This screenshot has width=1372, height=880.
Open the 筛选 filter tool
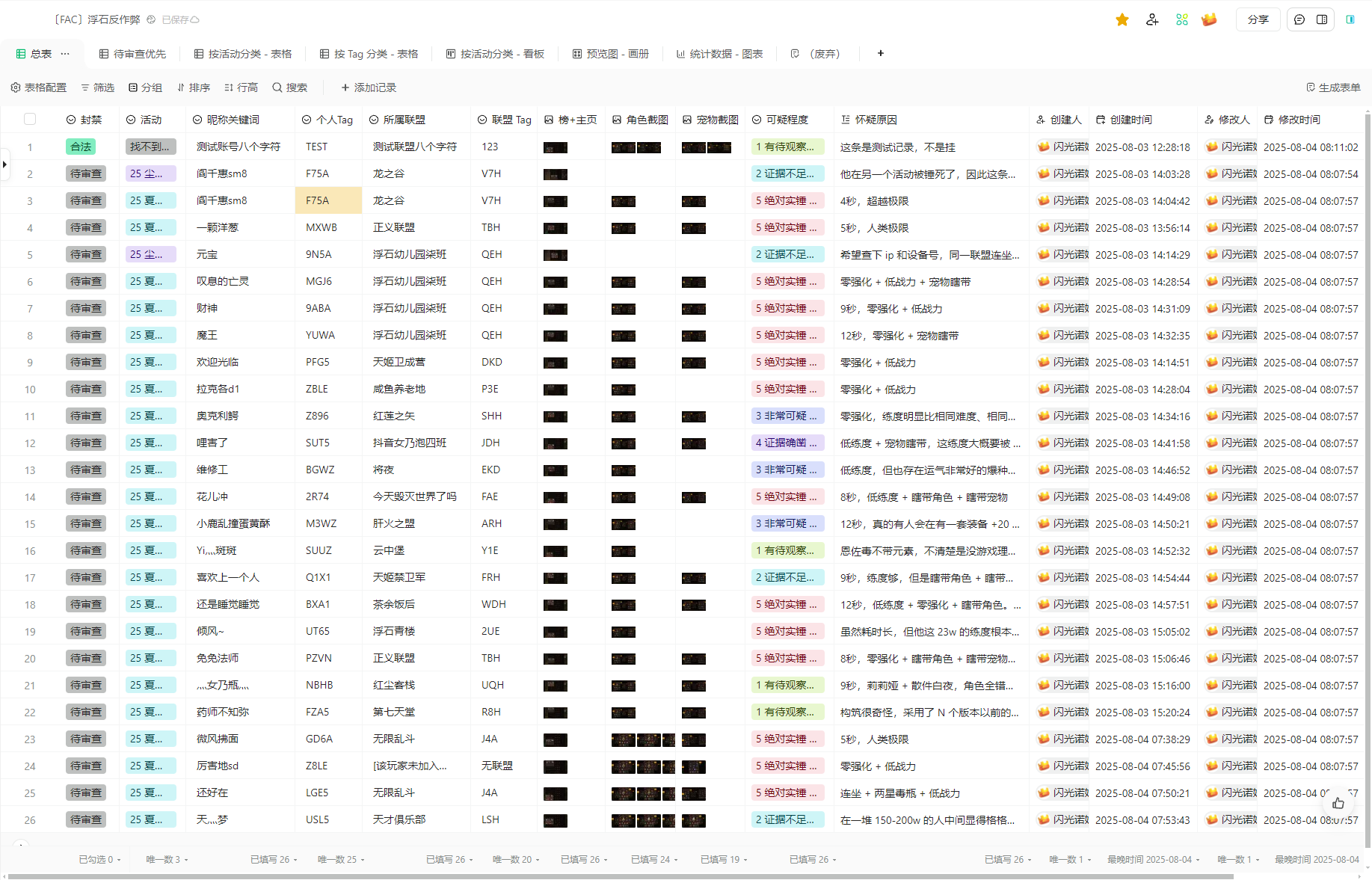pyautogui.click(x=98, y=87)
